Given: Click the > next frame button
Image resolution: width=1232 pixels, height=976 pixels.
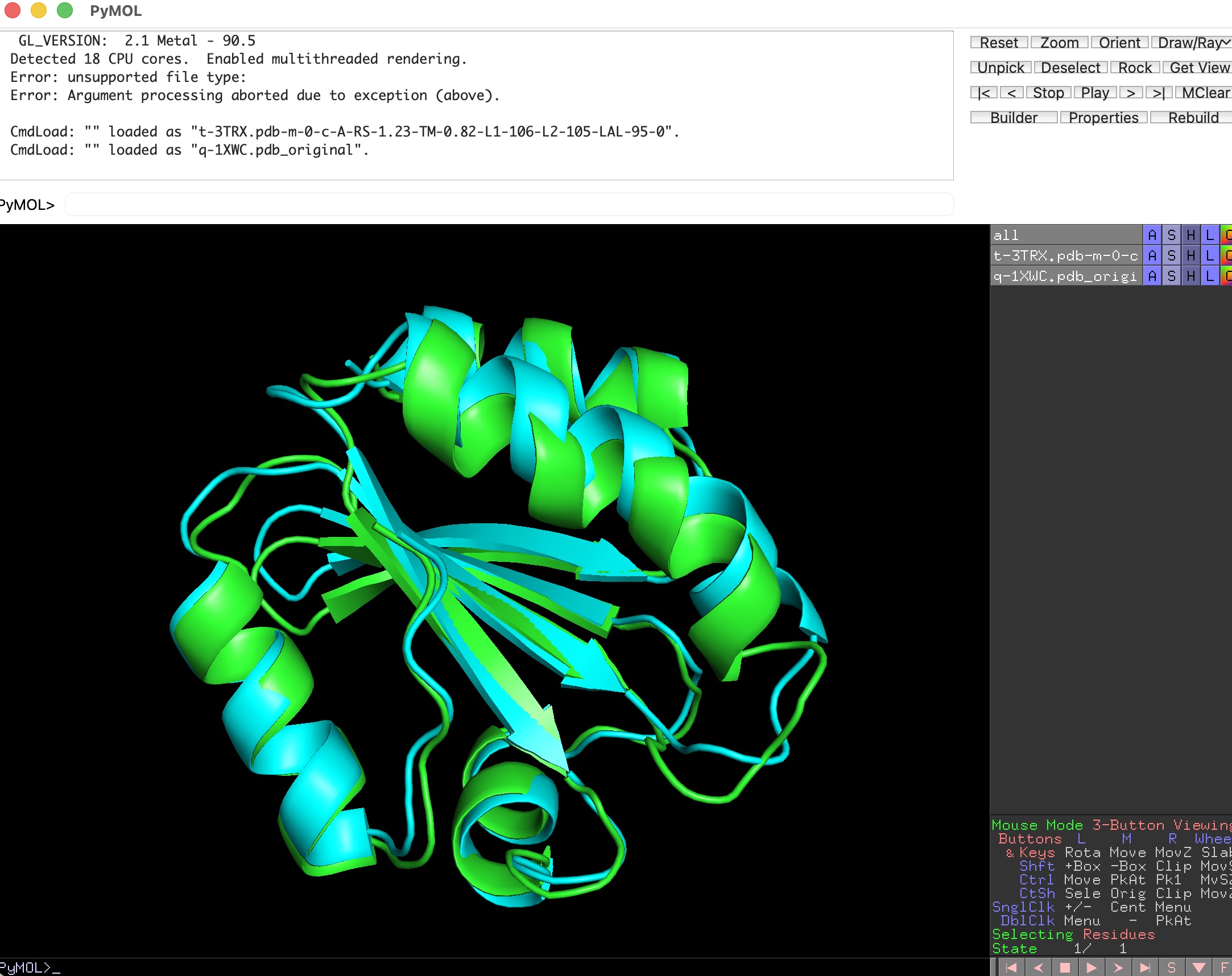Looking at the screenshot, I should pos(1131,93).
